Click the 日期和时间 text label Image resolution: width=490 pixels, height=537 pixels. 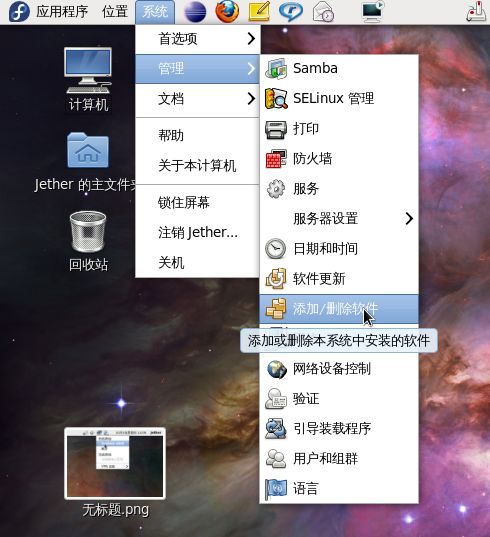point(326,249)
